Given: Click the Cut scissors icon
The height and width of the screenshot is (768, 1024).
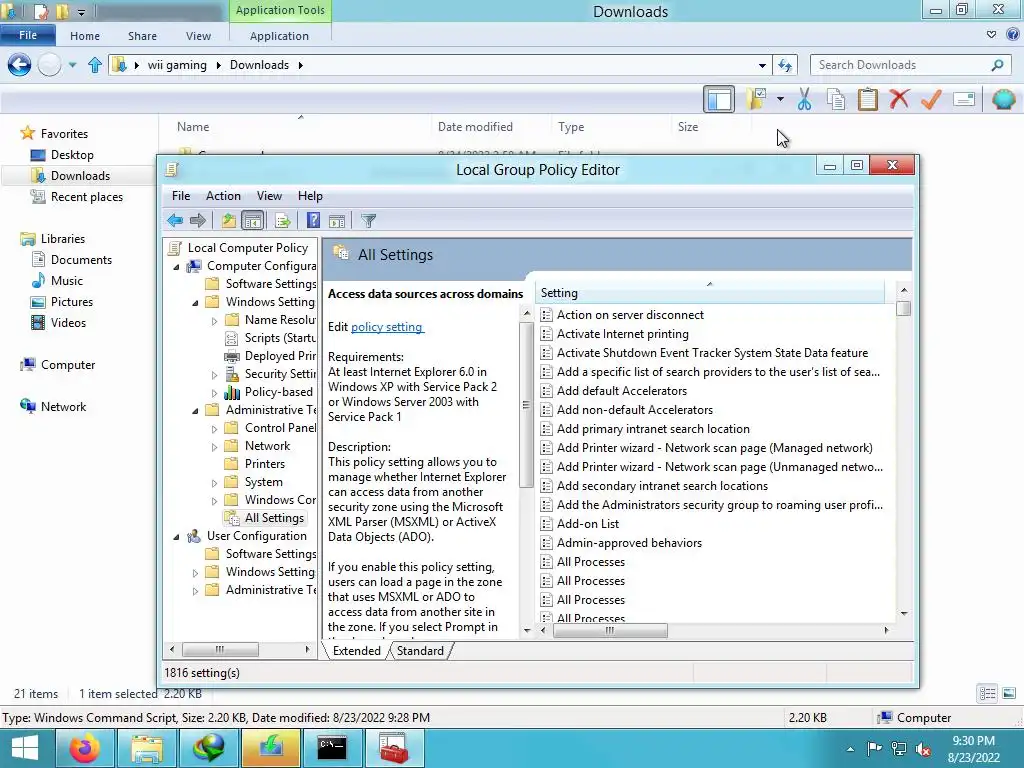Looking at the screenshot, I should click(805, 99).
